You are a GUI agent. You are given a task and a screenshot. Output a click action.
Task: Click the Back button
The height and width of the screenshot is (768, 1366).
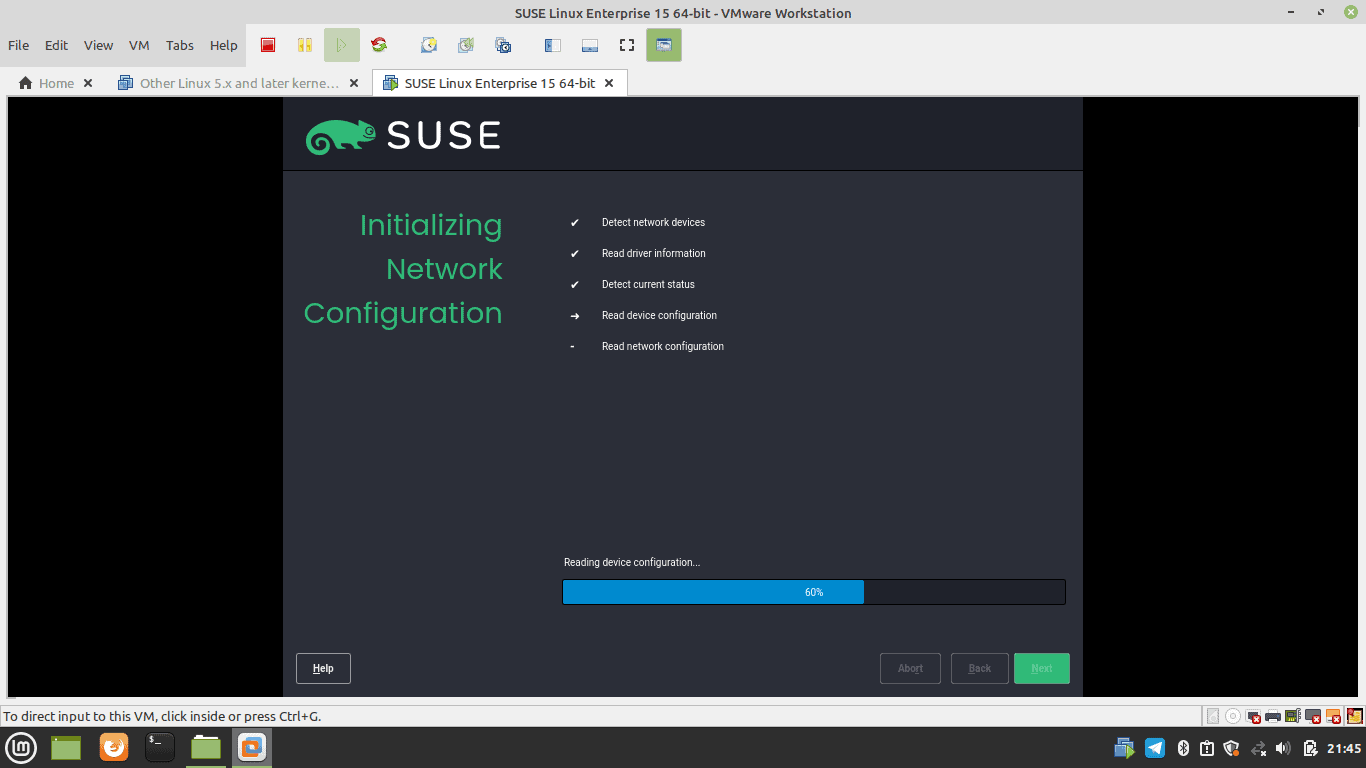(x=980, y=668)
